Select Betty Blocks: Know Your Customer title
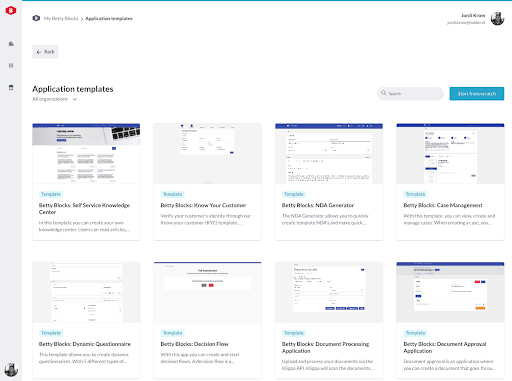 click(203, 205)
